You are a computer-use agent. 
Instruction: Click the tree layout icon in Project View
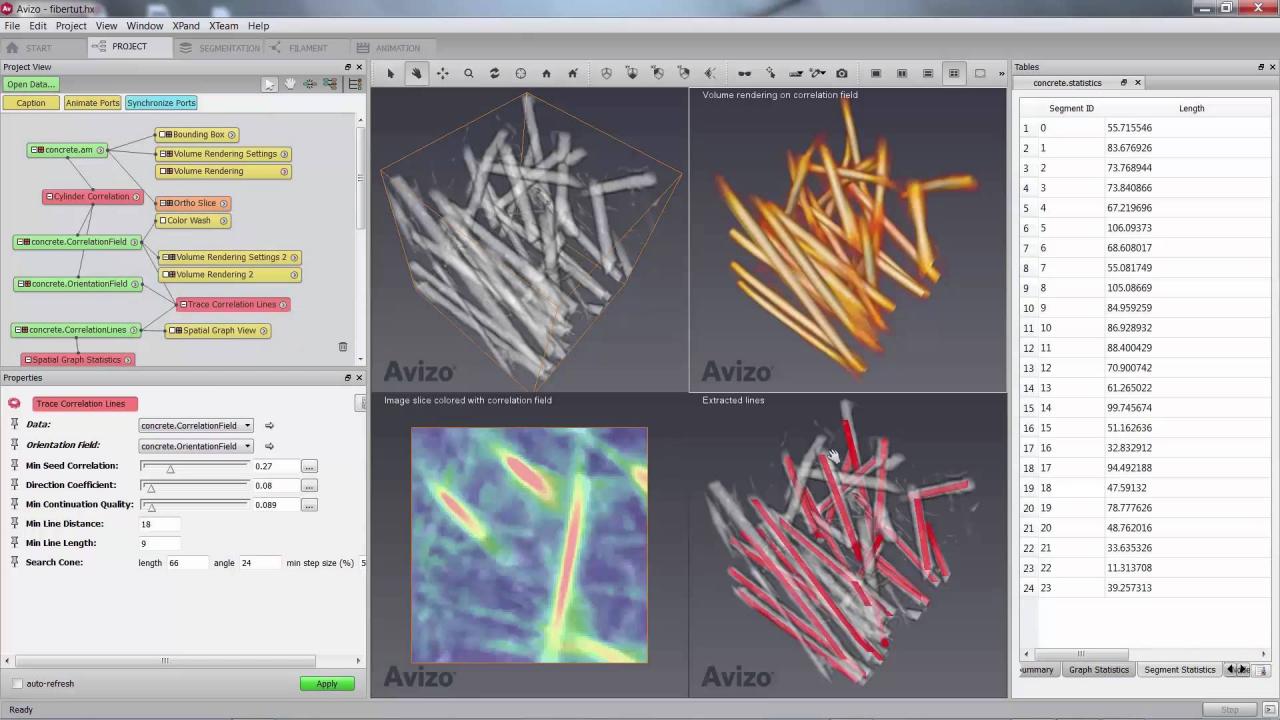[x=331, y=85]
